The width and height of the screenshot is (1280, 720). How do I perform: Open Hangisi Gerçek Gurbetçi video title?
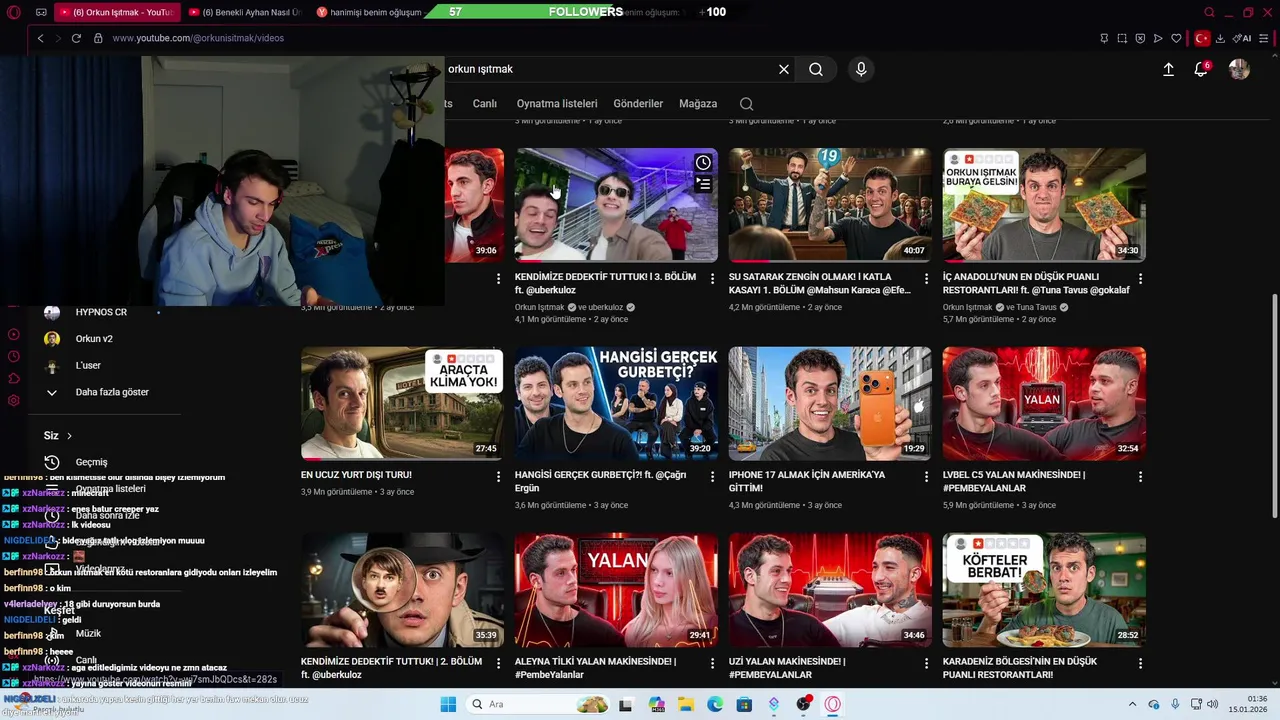[600, 481]
